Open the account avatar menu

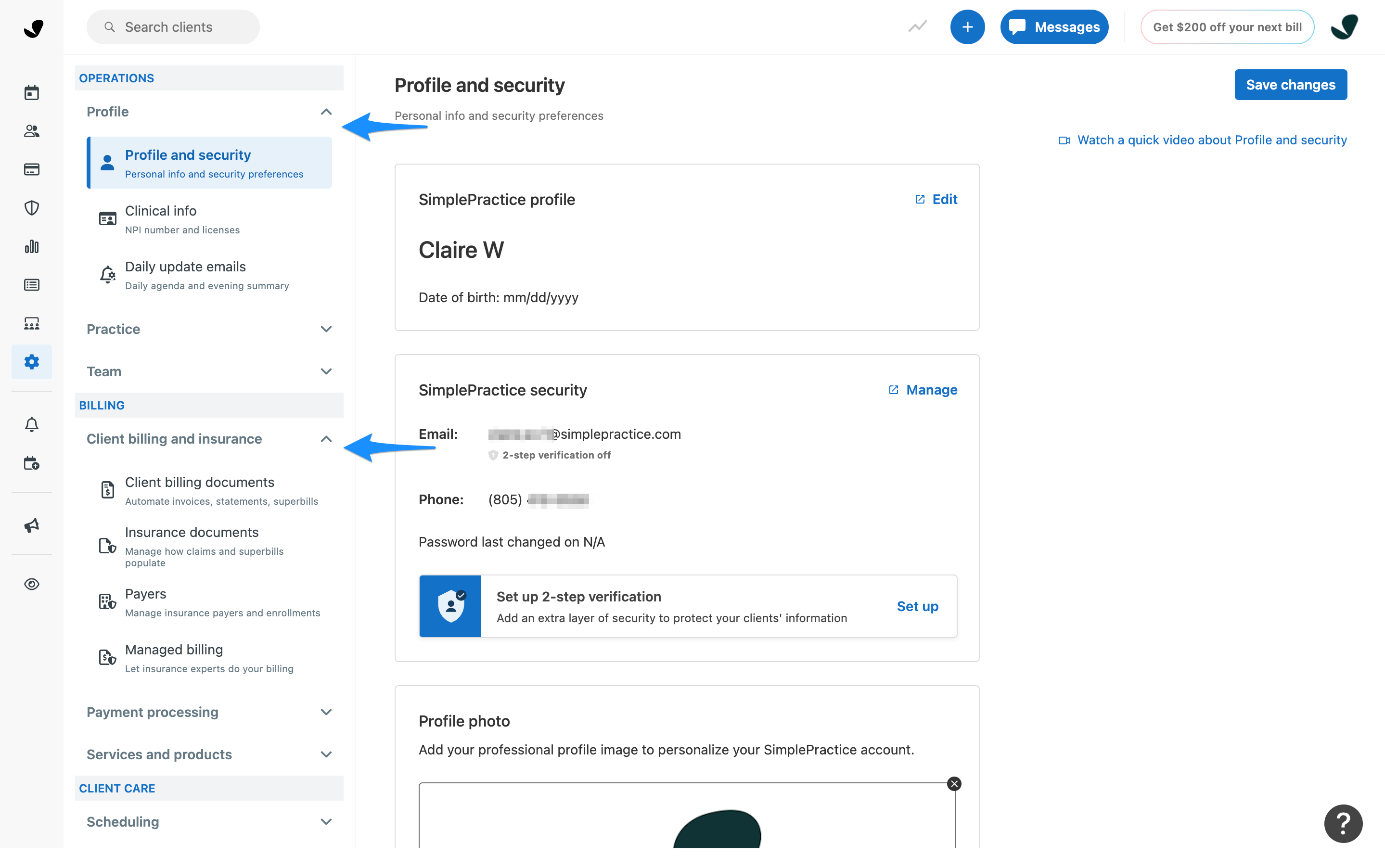[1344, 27]
